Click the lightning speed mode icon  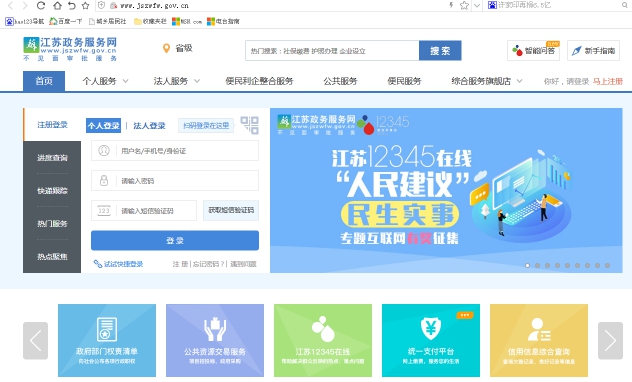451,5
